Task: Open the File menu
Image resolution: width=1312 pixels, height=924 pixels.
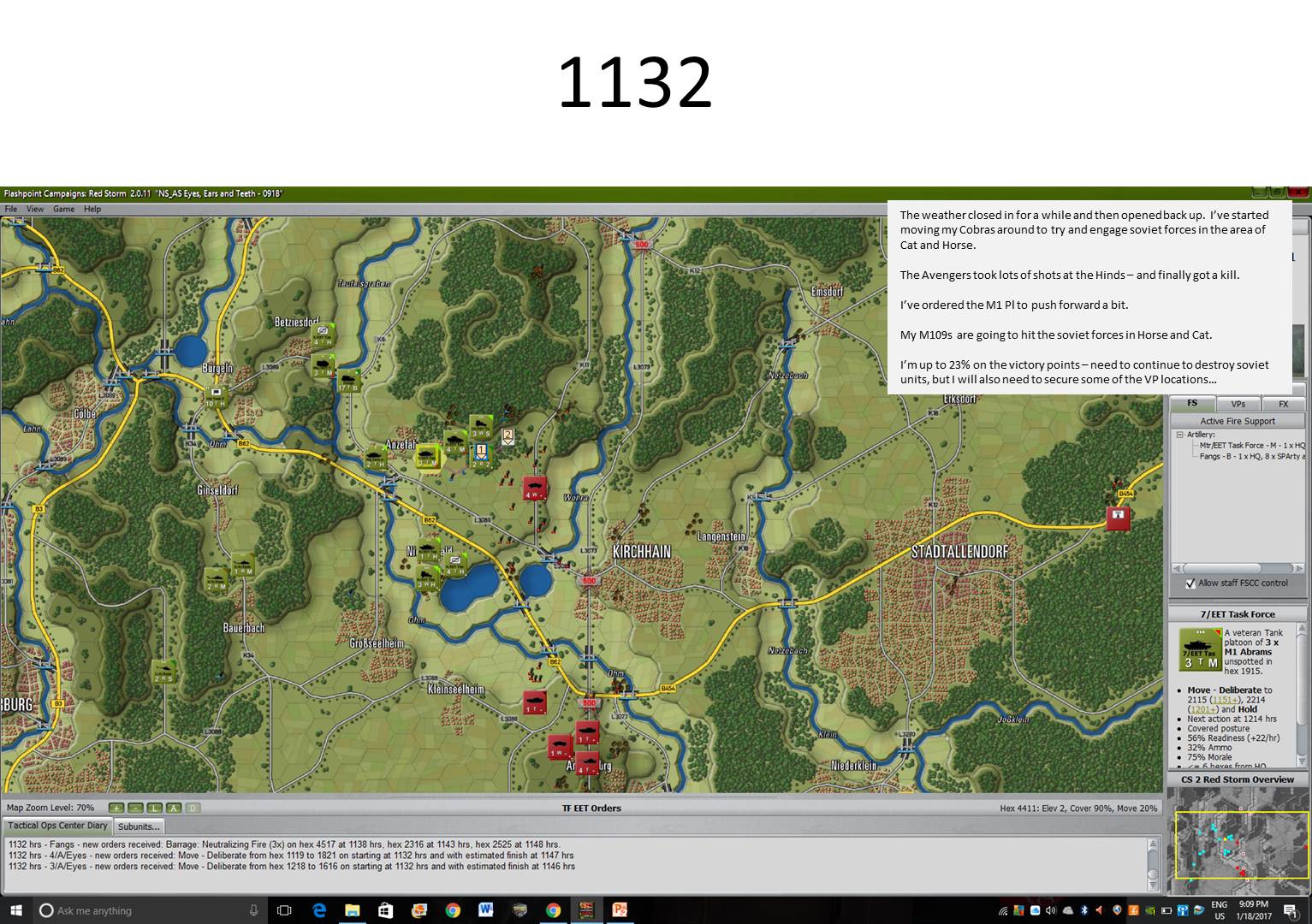Action: click(11, 209)
